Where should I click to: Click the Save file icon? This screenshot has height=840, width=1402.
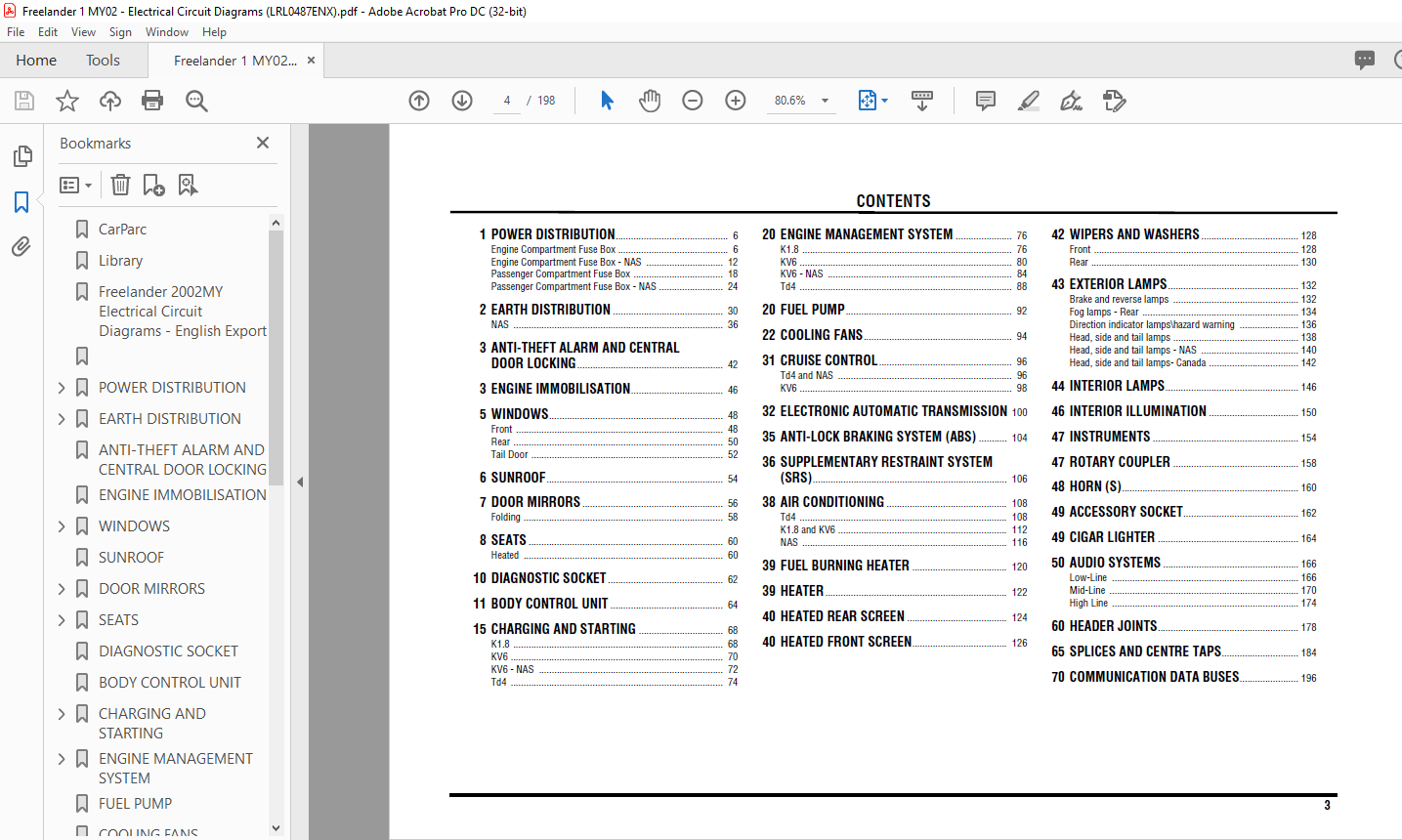point(24,101)
